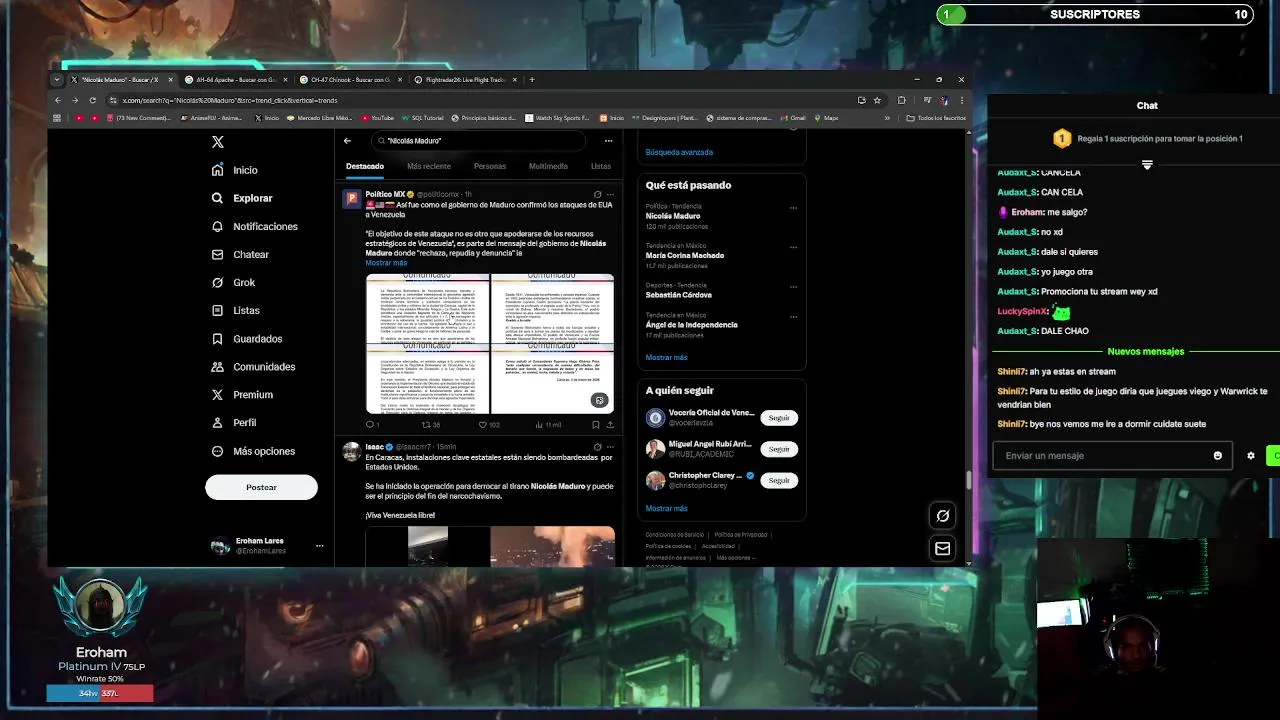Open options for Ángel de la Independencia trend
The image size is (1280, 720).
pos(793,316)
